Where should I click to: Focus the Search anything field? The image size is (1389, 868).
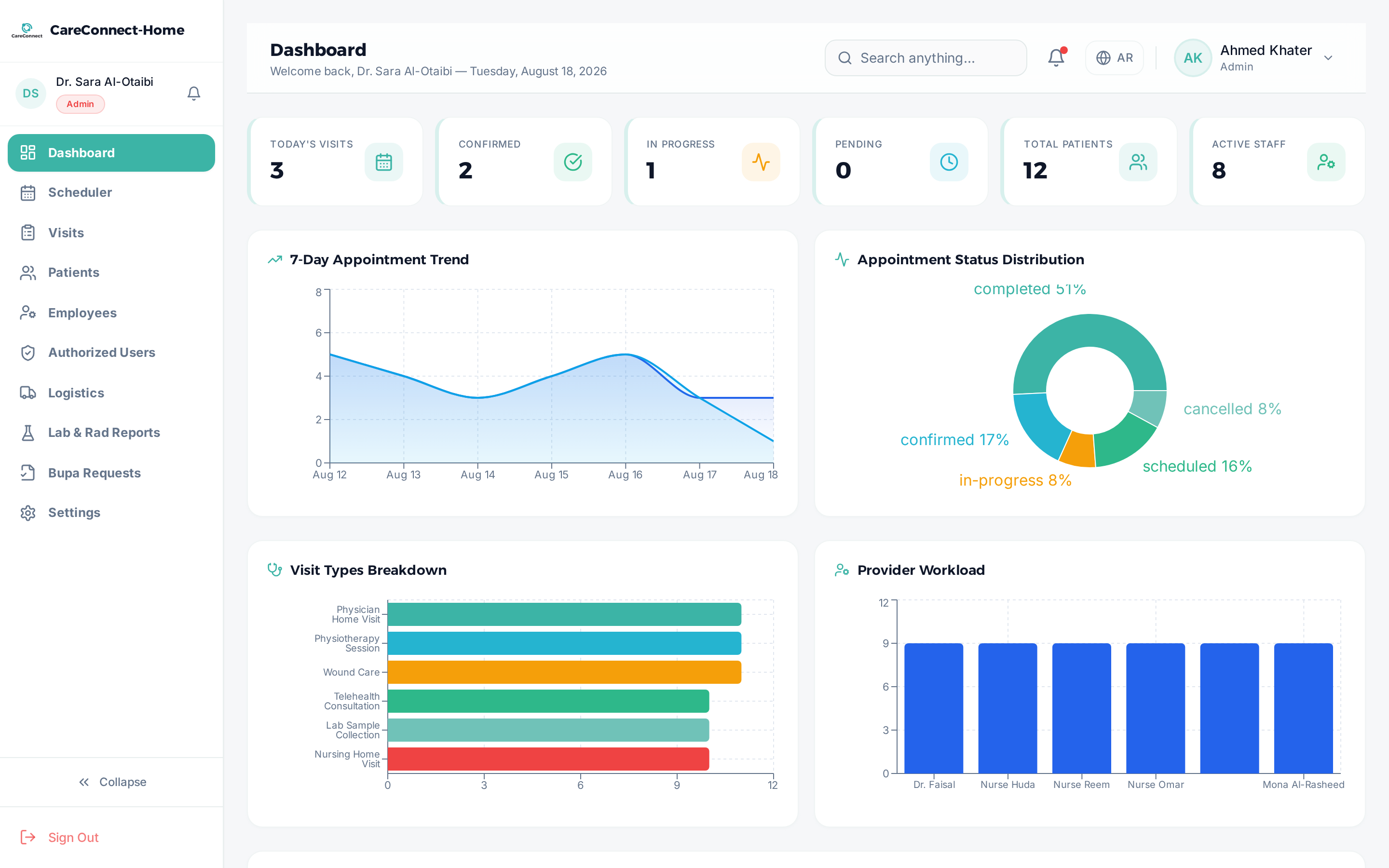point(925,57)
